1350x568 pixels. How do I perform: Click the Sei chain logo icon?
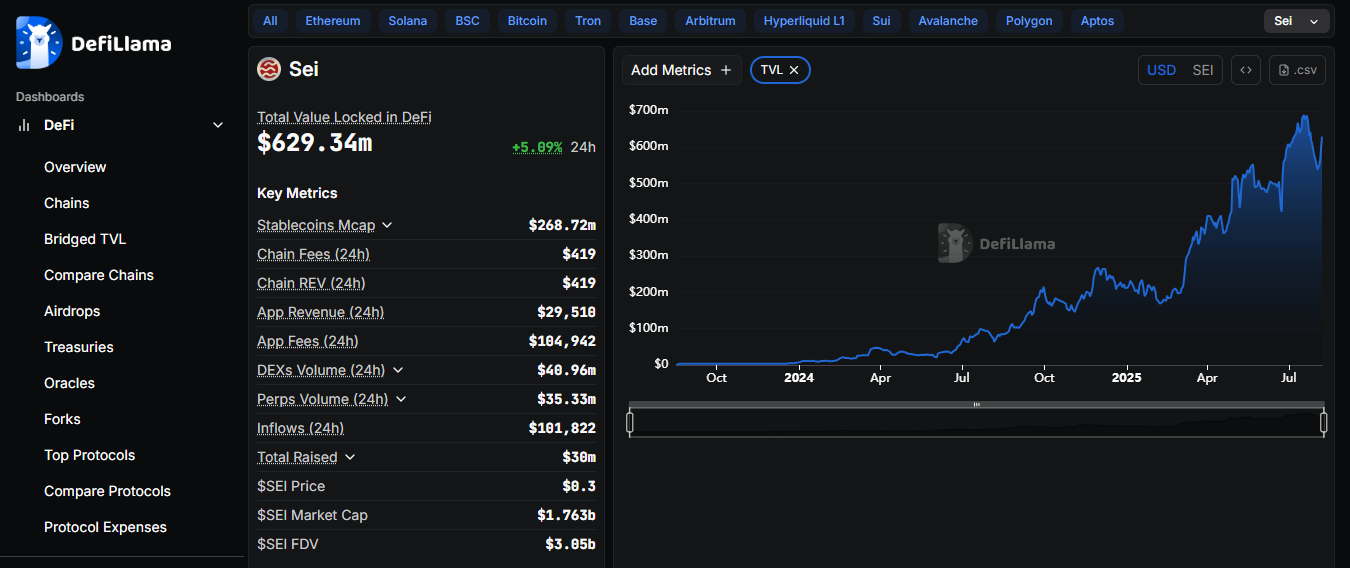coord(269,69)
